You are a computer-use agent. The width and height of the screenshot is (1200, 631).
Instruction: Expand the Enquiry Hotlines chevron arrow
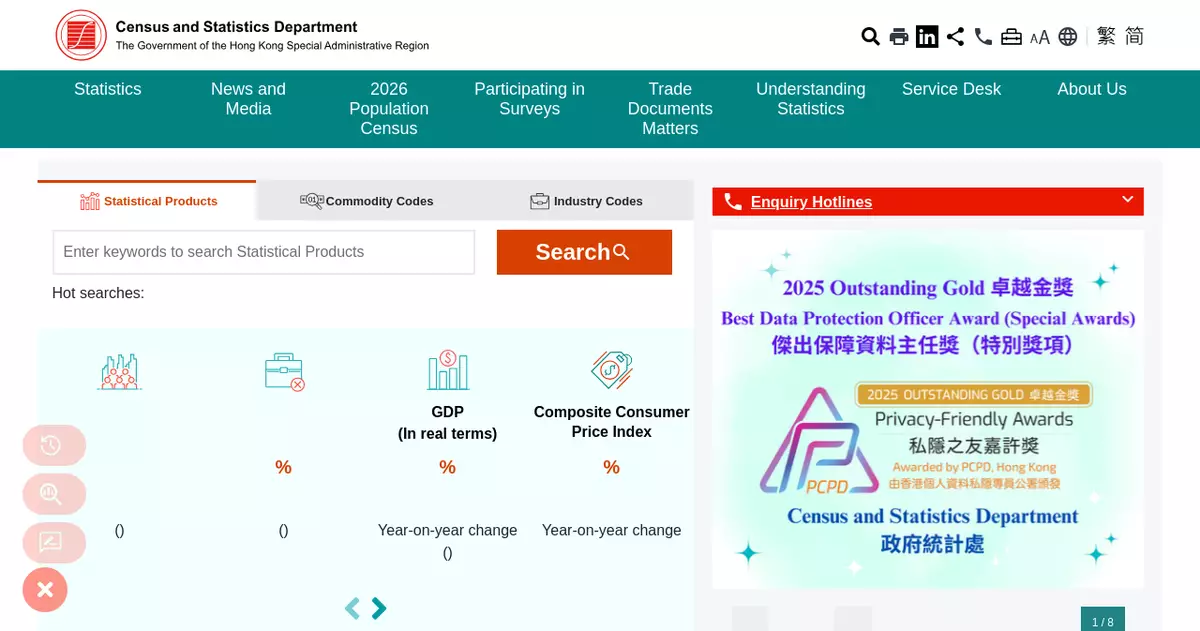[x=1127, y=200]
